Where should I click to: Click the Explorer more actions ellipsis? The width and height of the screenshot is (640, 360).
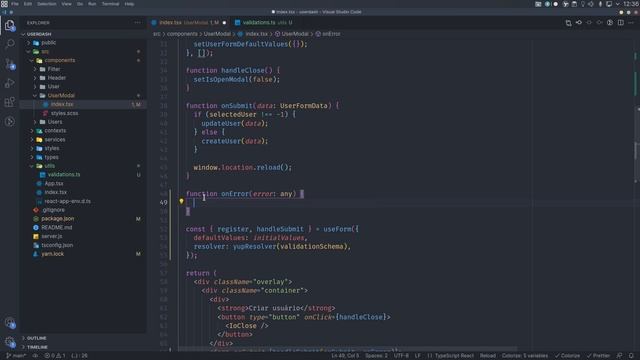pyautogui.click(x=137, y=23)
